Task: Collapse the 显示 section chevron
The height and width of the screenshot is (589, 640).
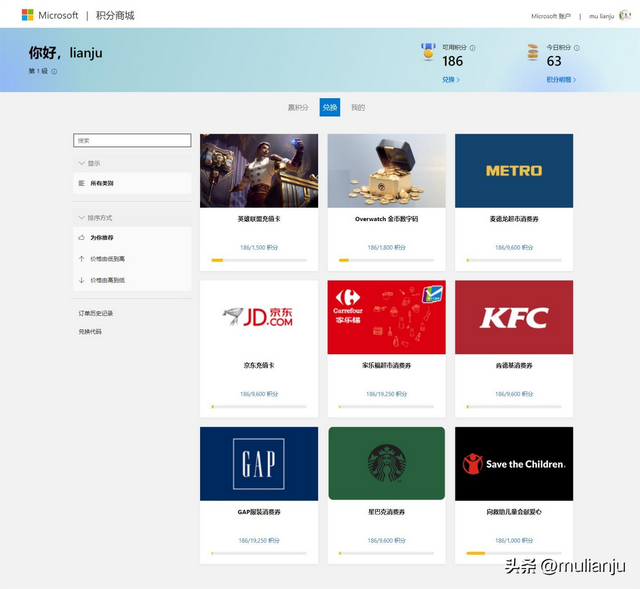Action: (x=81, y=163)
